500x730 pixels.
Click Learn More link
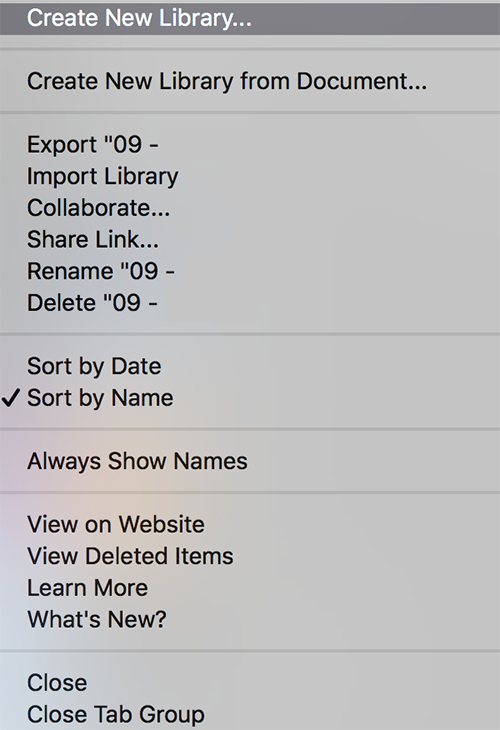pyautogui.click(x=250, y=588)
